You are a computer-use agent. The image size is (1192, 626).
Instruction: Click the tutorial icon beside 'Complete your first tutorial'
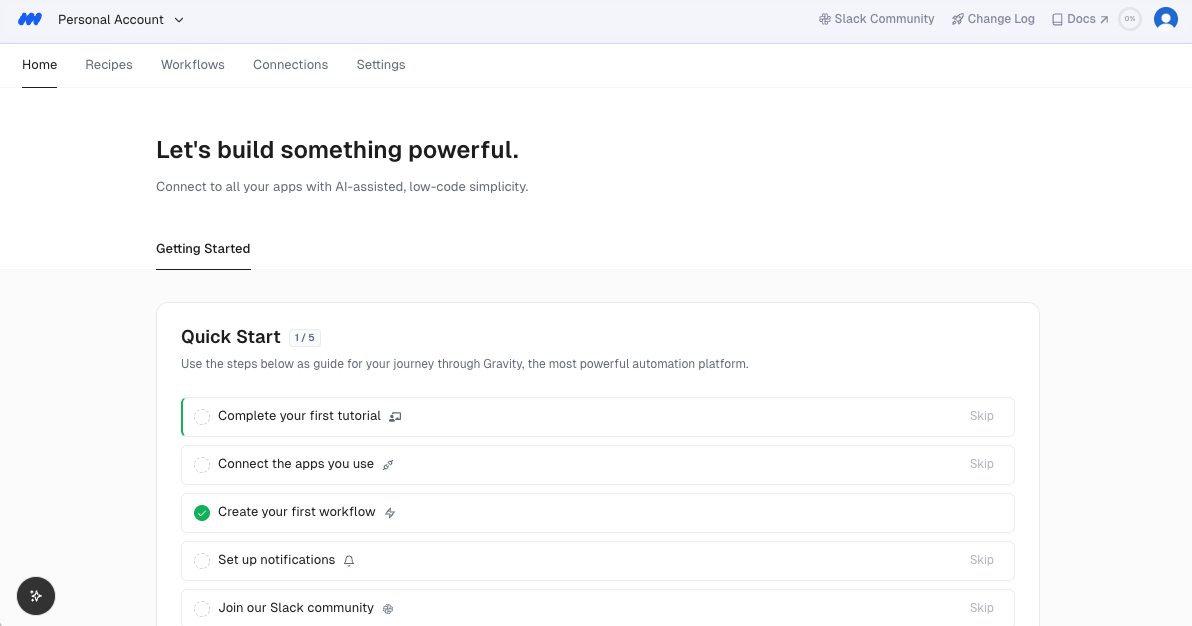coord(395,417)
